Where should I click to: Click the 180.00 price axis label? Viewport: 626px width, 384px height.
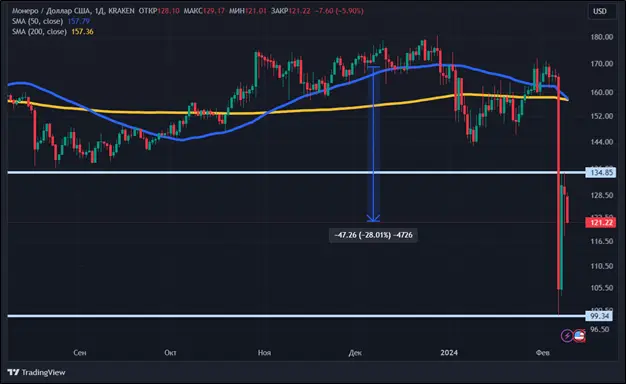[602, 37]
